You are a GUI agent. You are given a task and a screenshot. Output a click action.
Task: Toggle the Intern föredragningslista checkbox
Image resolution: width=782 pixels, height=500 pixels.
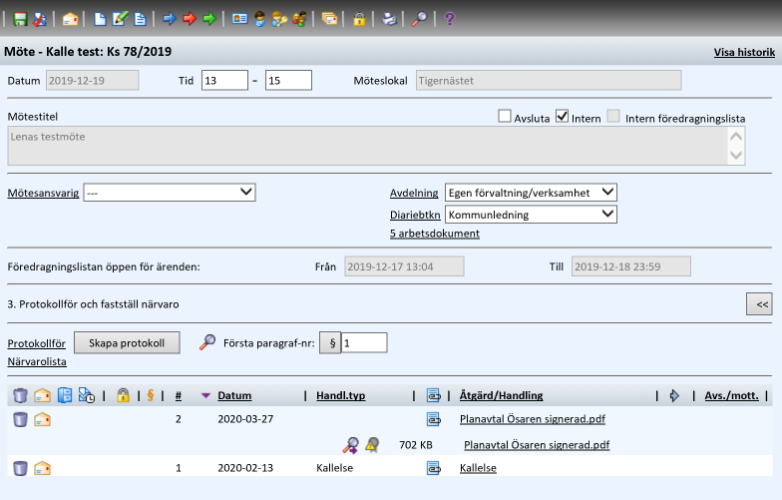click(x=613, y=117)
